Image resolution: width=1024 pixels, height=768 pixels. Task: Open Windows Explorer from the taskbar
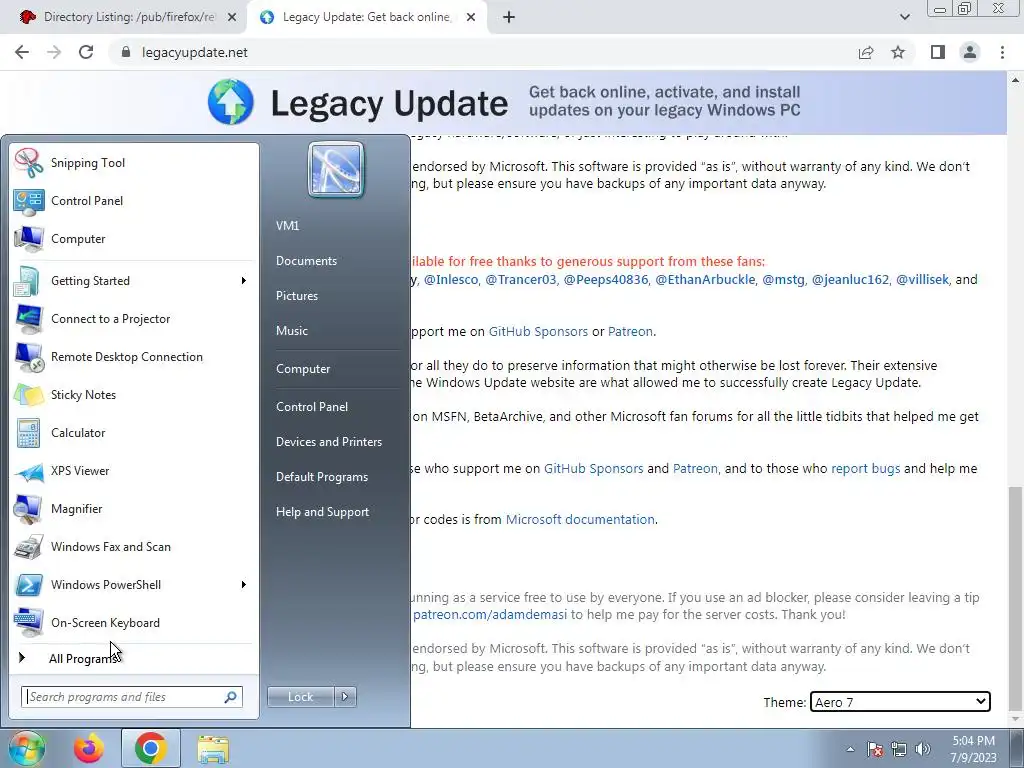[x=213, y=749]
